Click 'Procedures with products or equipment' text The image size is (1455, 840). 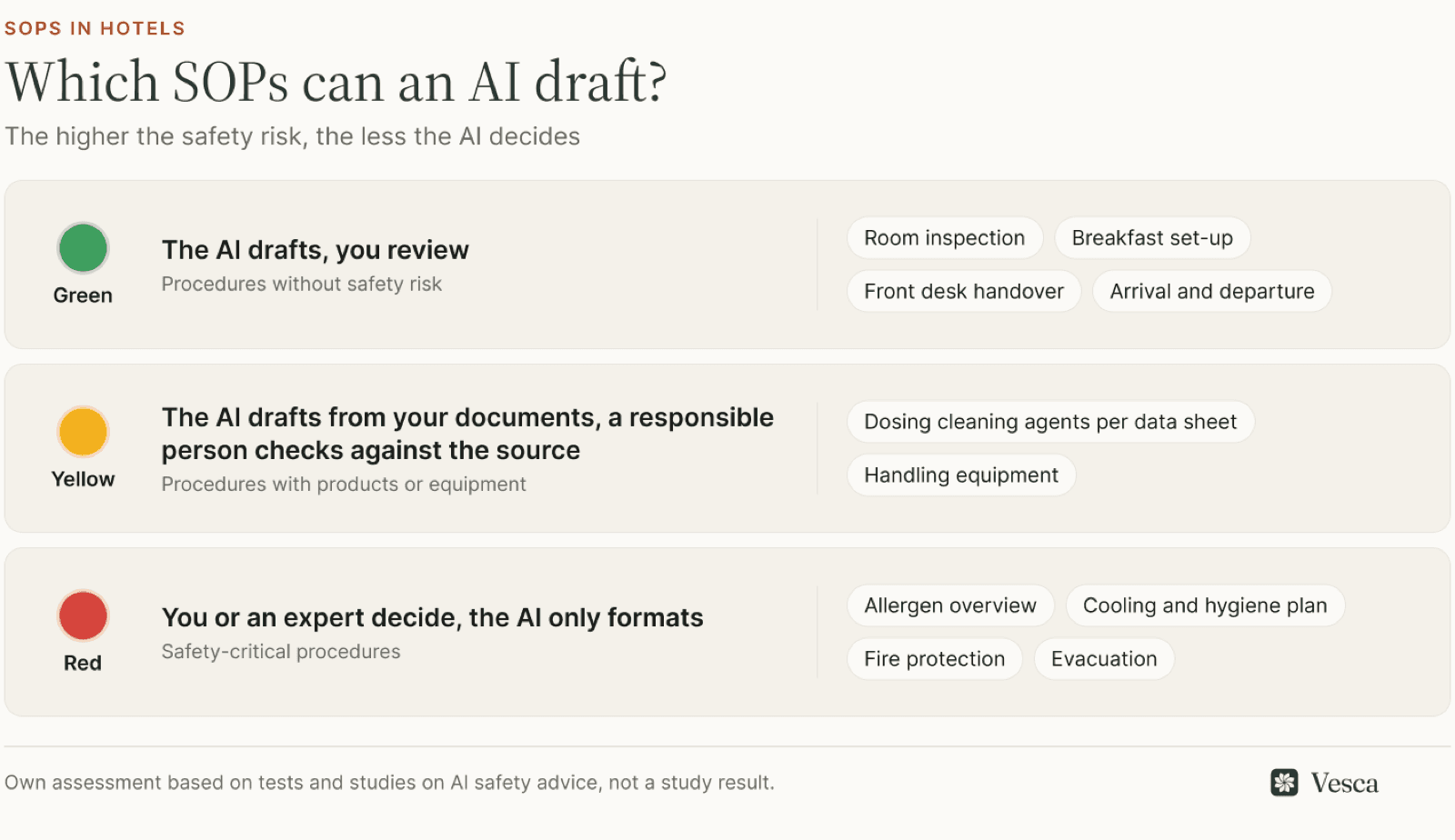point(344,485)
